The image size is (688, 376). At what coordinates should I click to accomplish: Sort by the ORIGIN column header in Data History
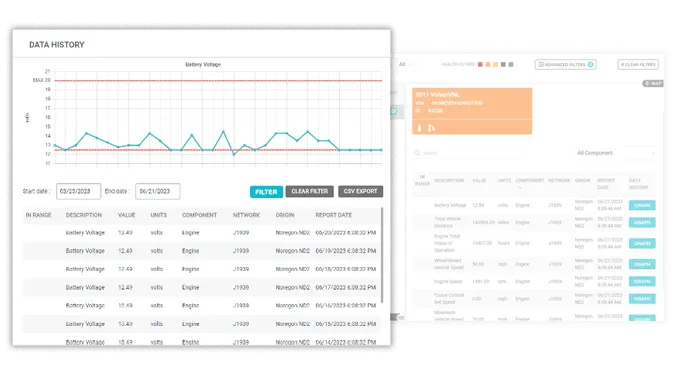pyautogui.click(x=285, y=215)
